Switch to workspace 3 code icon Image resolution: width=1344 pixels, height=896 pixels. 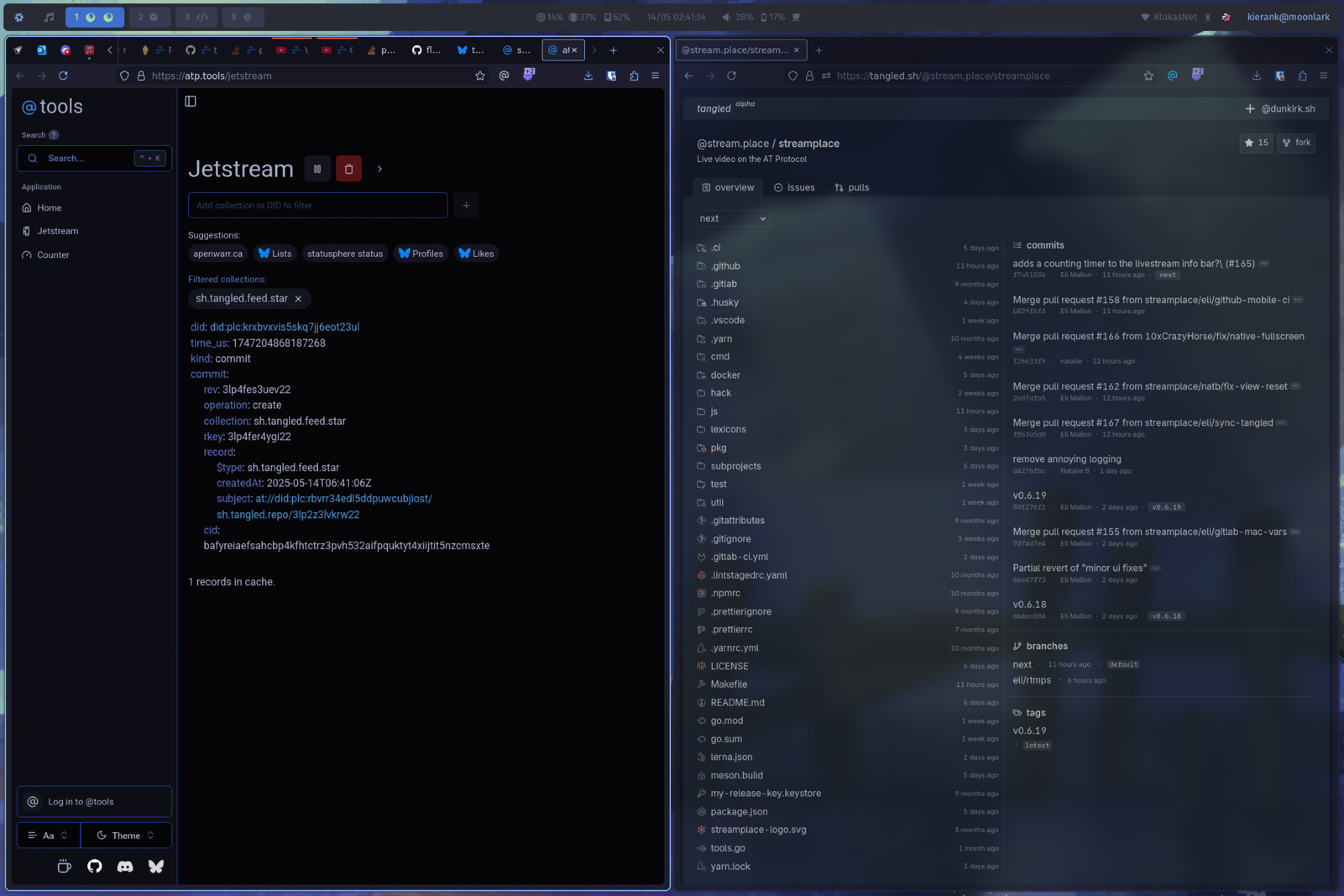pos(196,17)
